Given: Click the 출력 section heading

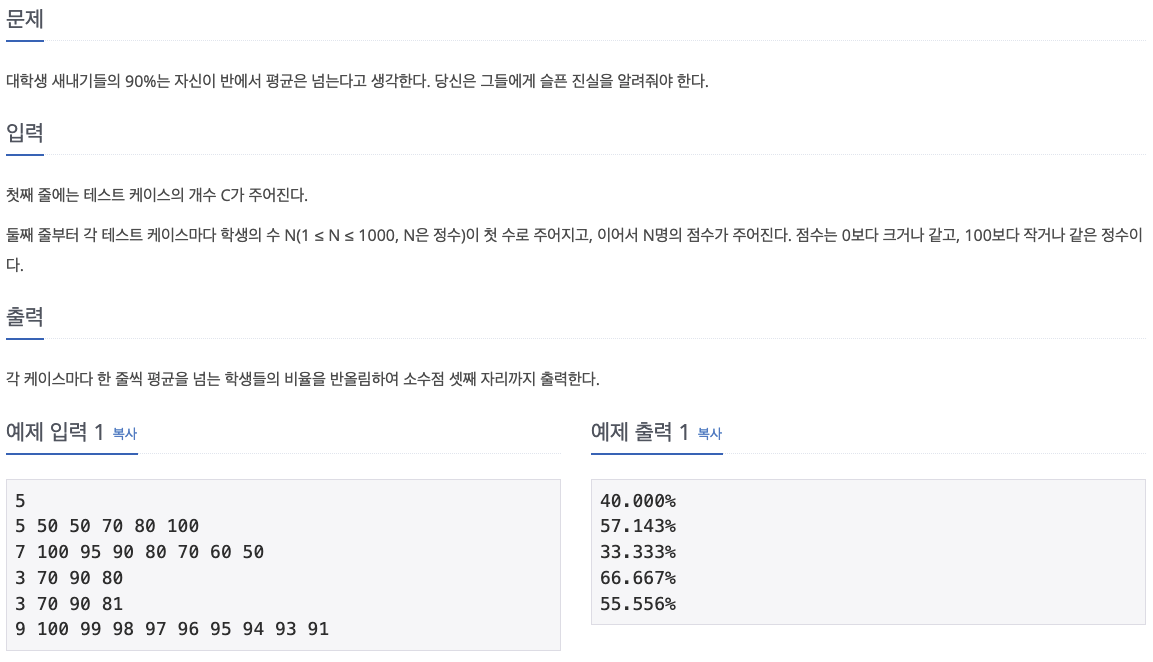Looking at the screenshot, I should [25, 316].
